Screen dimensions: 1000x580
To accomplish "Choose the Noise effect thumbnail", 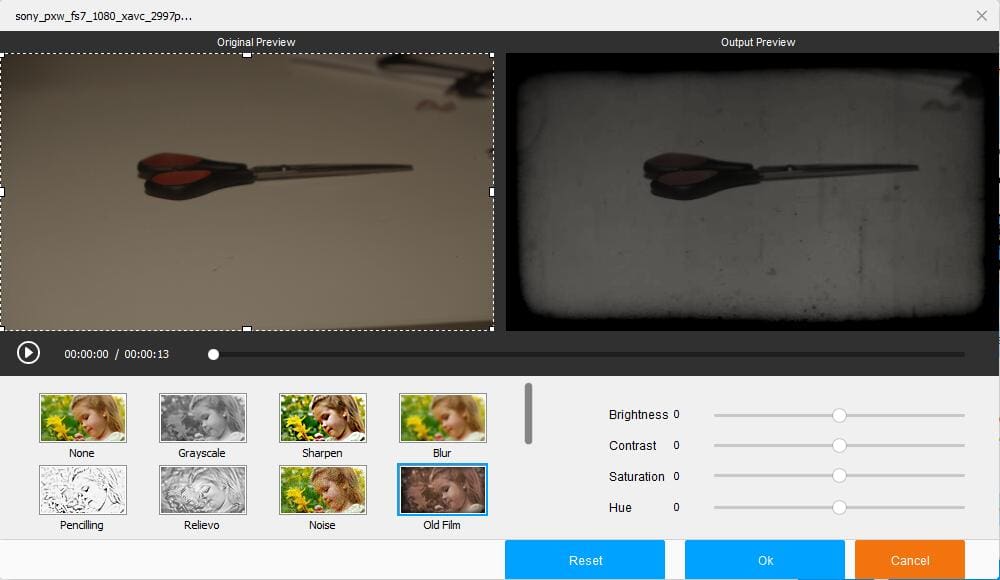I will [323, 489].
